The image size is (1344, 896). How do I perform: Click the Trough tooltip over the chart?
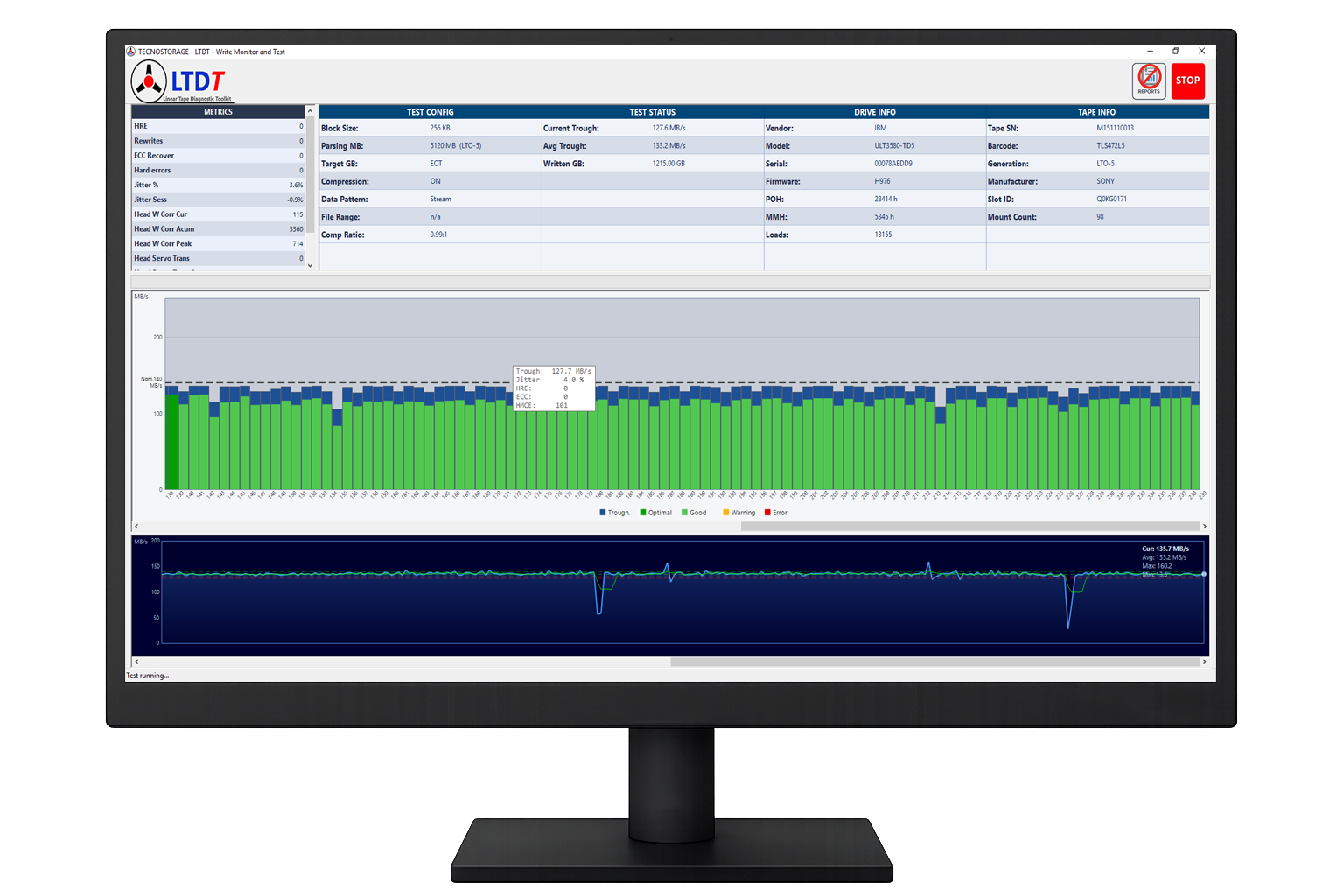(554, 388)
